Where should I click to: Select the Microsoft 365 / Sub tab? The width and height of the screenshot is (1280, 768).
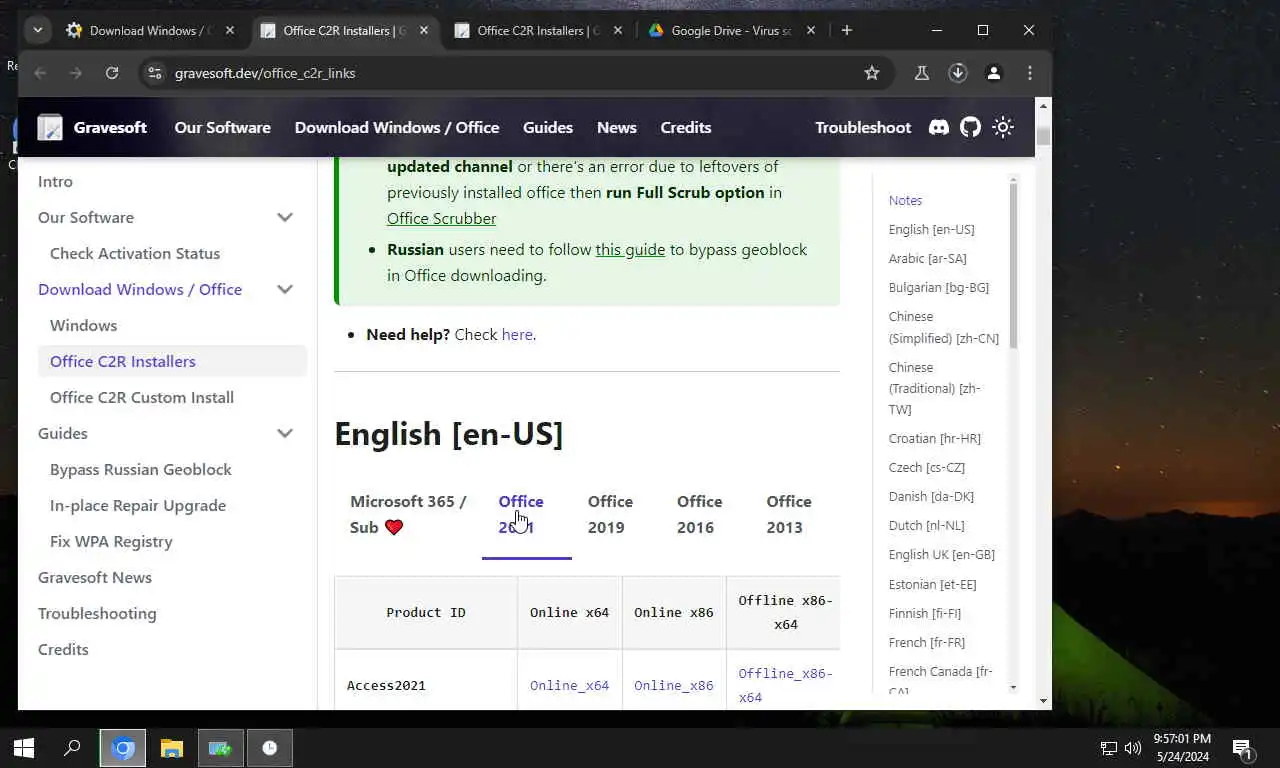pyautogui.click(x=408, y=514)
